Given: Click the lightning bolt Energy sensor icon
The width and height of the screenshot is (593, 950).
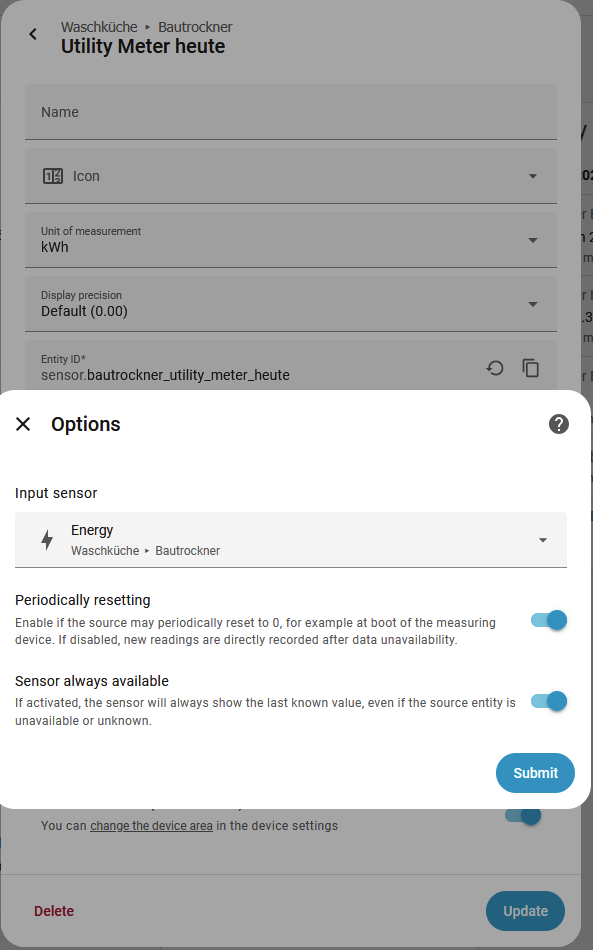Looking at the screenshot, I should pyautogui.click(x=46, y=539).
